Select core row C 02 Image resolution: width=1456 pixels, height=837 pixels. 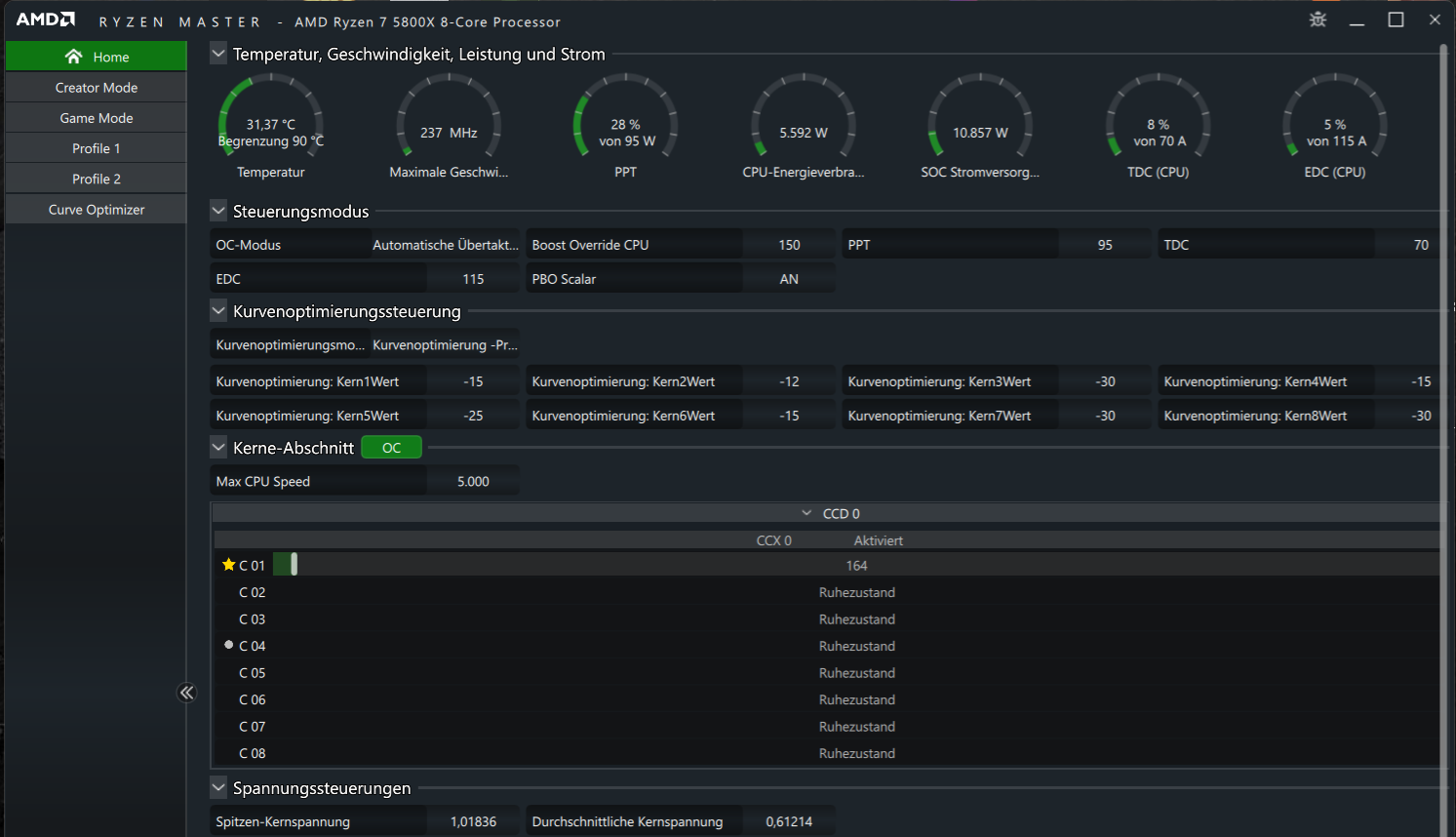click(826, 592)
